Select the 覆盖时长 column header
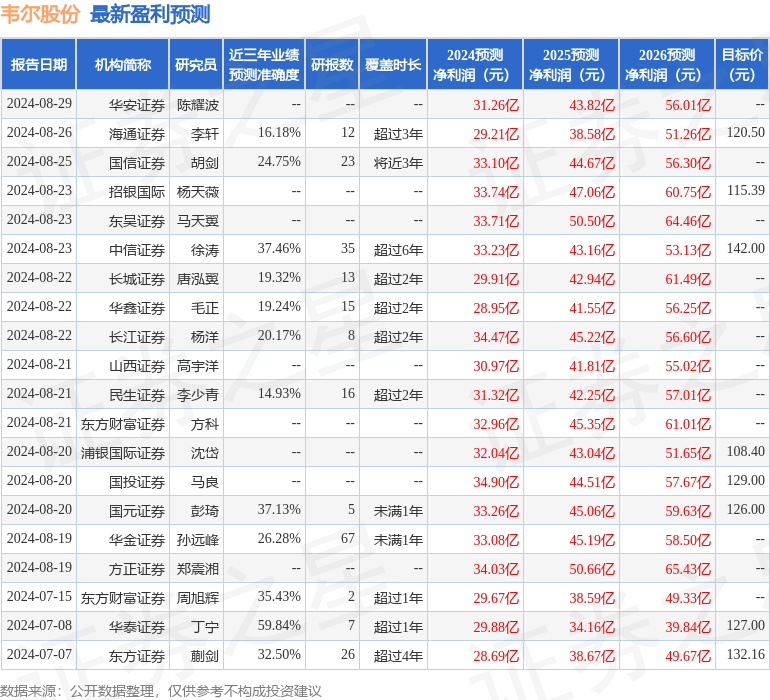Image resolution: width=770 pixels, height=700 pixels. [393, 64]
